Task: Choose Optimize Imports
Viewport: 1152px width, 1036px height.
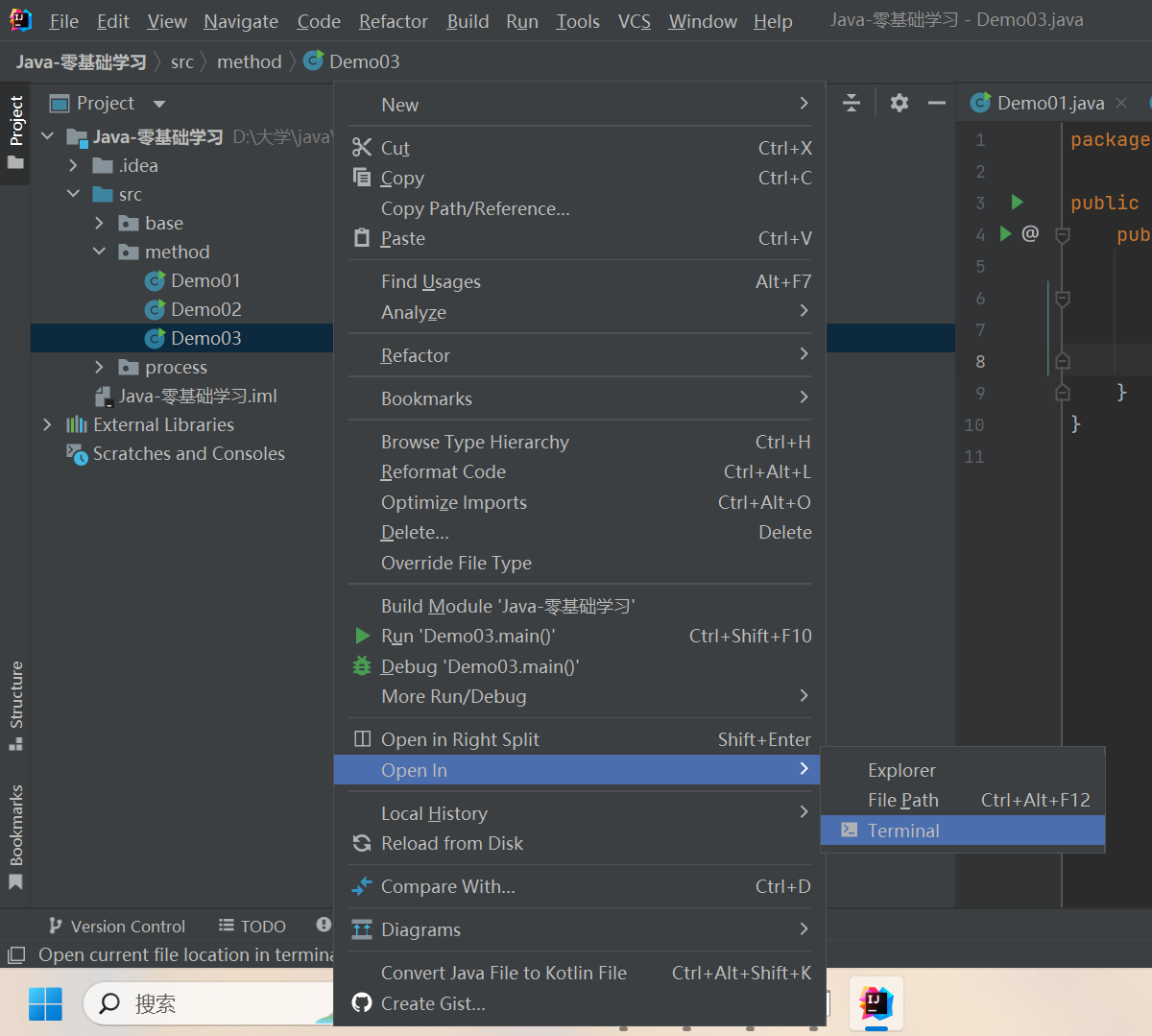Action: pyautogui.click(x=579, y=502)
